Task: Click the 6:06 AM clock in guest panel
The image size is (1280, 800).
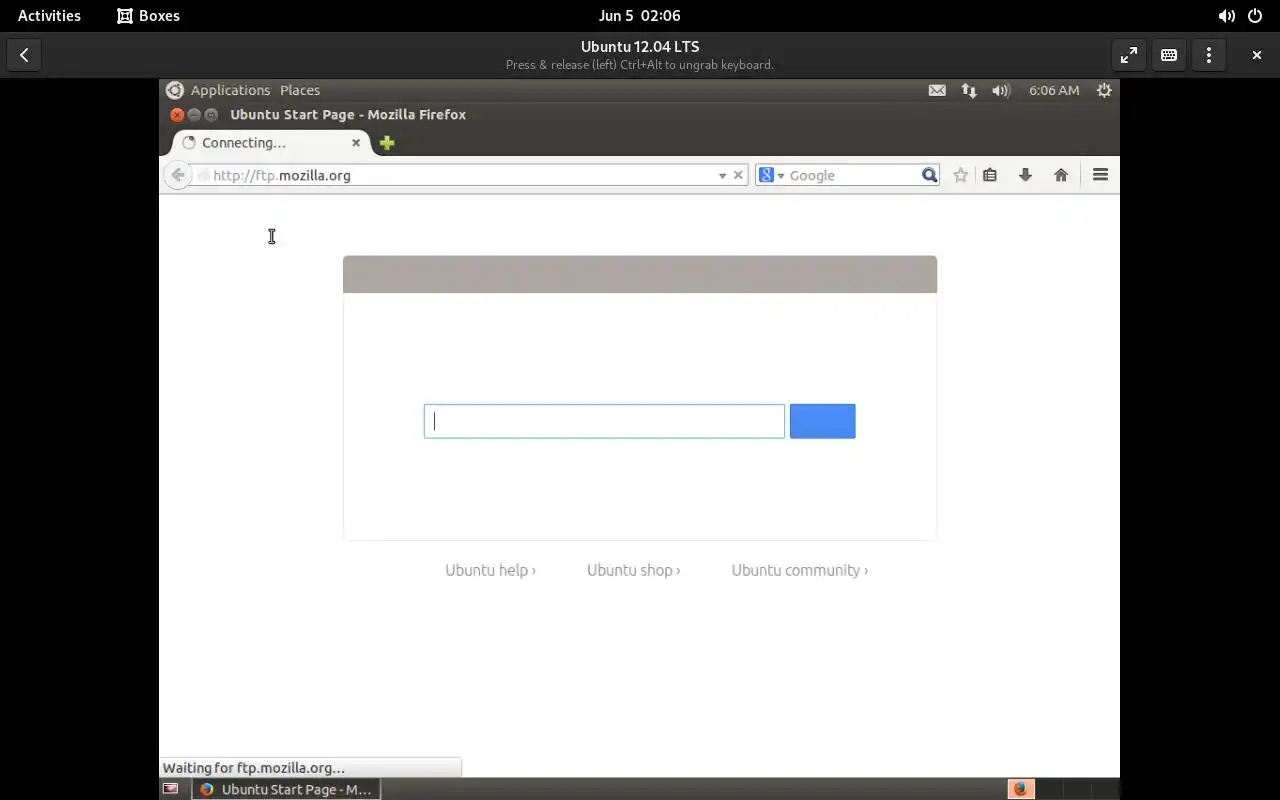Action: 1054,90
